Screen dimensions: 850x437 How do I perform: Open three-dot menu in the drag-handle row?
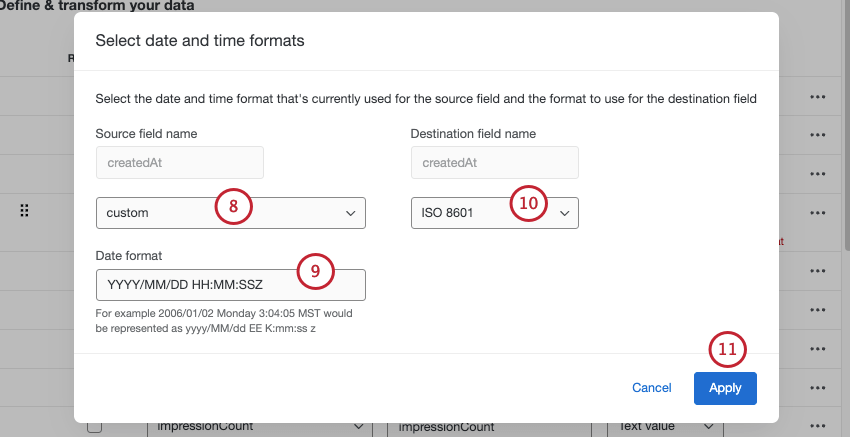(x=818, y=212)
